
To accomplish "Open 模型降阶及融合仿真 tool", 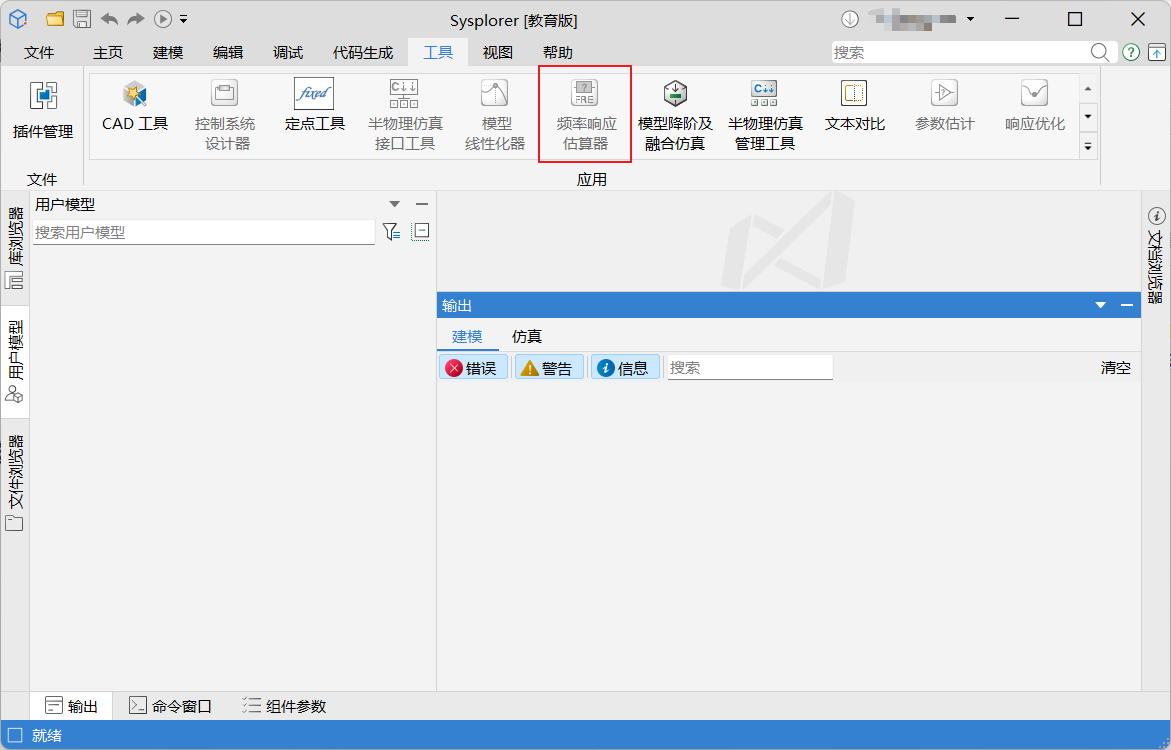I will [675, 115].
